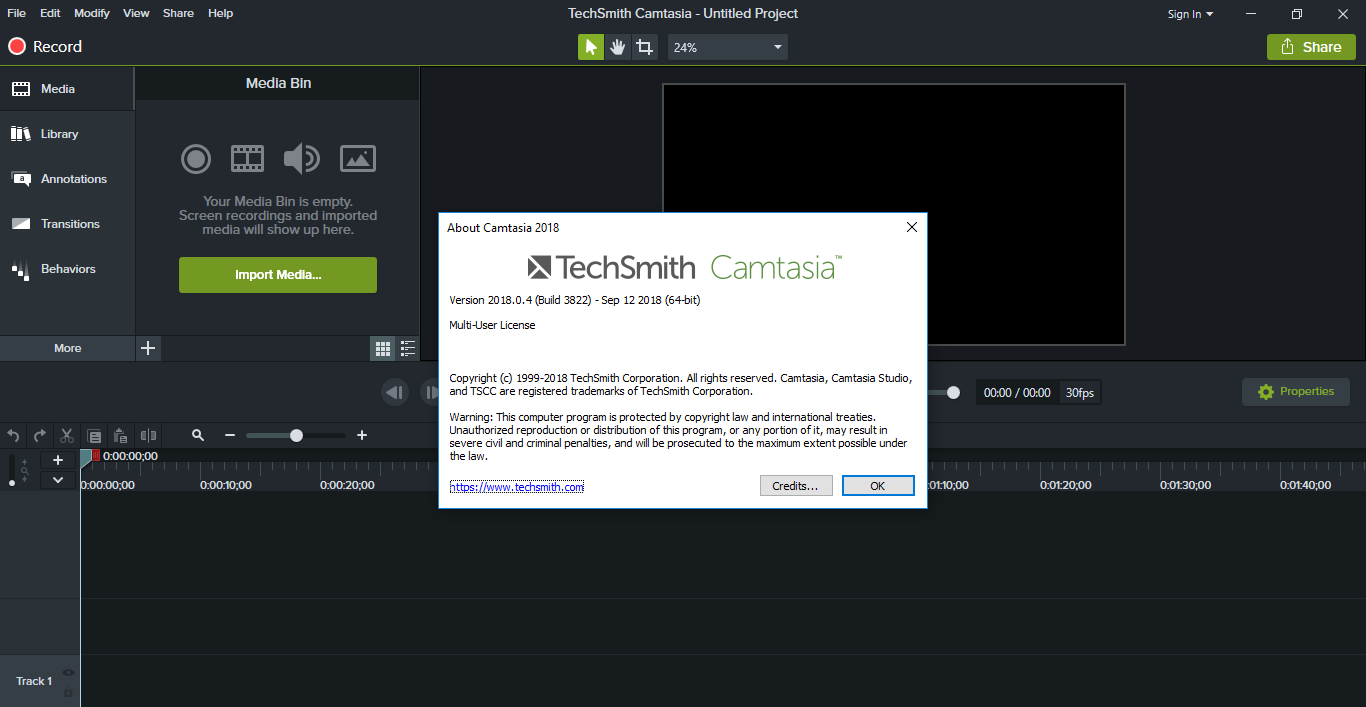Click the previous frame playback button

click(395, 392)
